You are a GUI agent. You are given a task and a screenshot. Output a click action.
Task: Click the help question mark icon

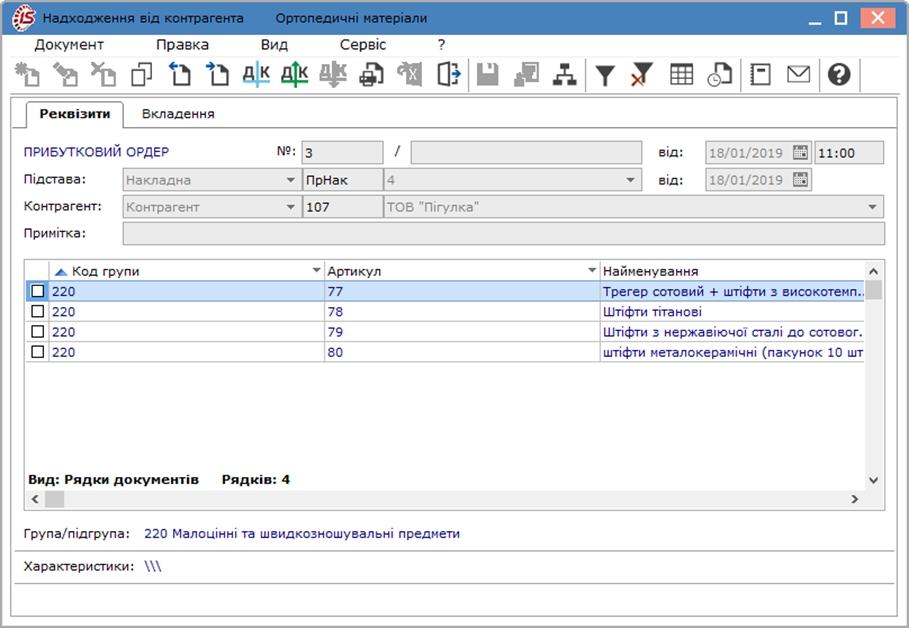pyautogui.click(x=839, y=74)
